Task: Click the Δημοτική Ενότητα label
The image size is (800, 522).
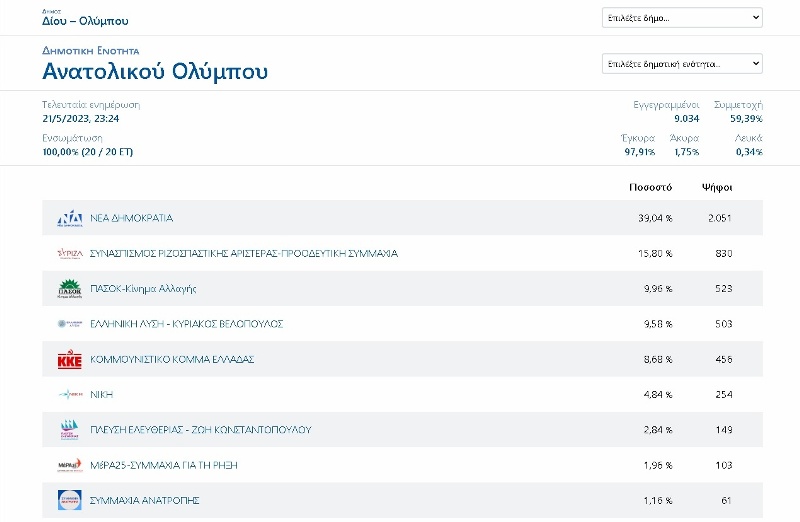Action: (x=90, y=51)
